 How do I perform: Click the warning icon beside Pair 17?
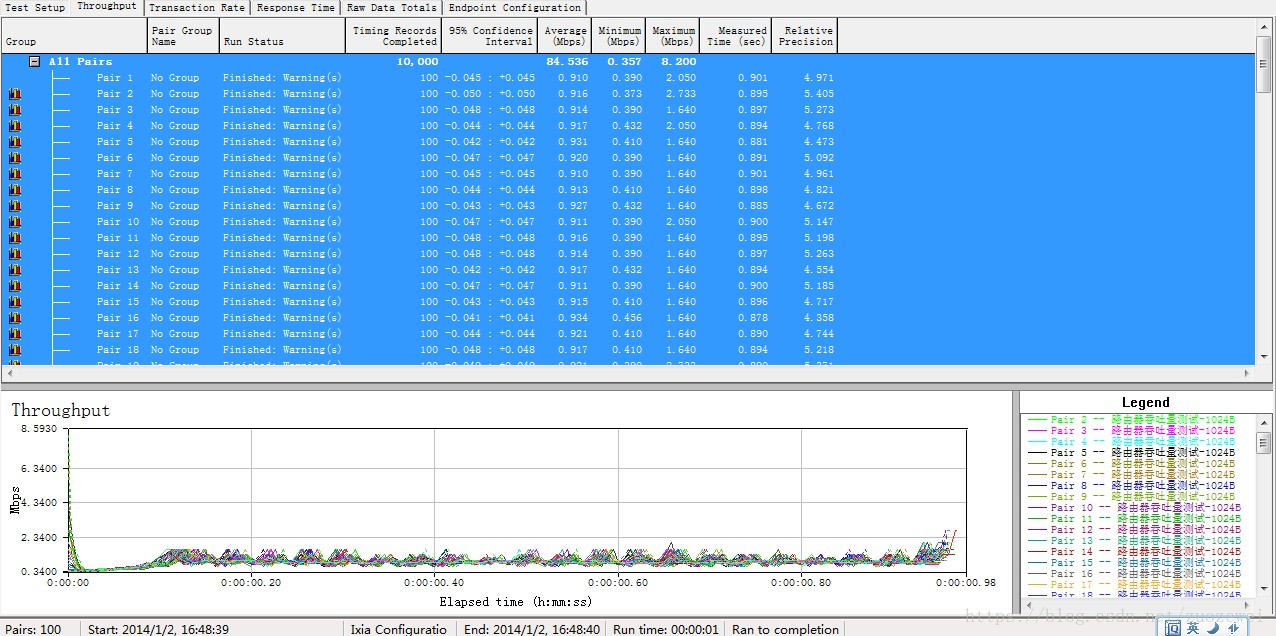(x=14, y=334)
